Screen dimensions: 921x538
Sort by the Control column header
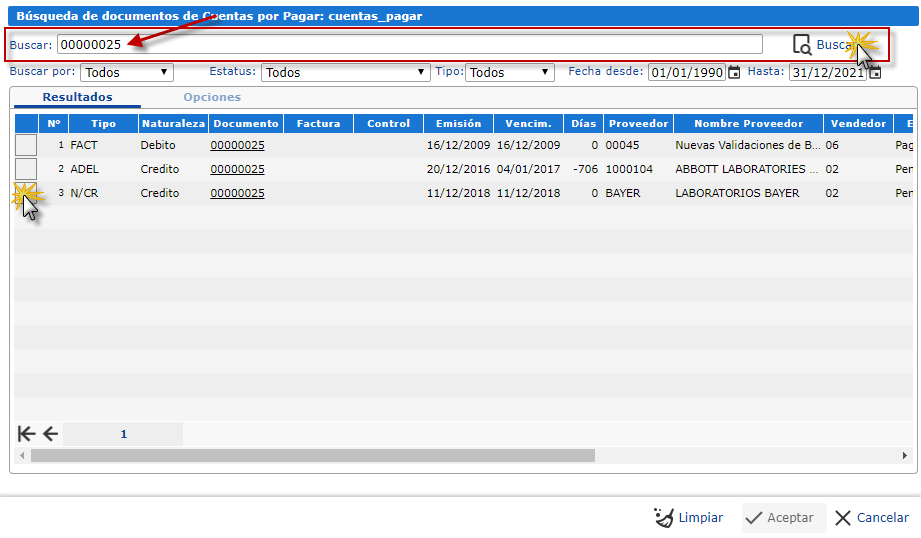388,123
